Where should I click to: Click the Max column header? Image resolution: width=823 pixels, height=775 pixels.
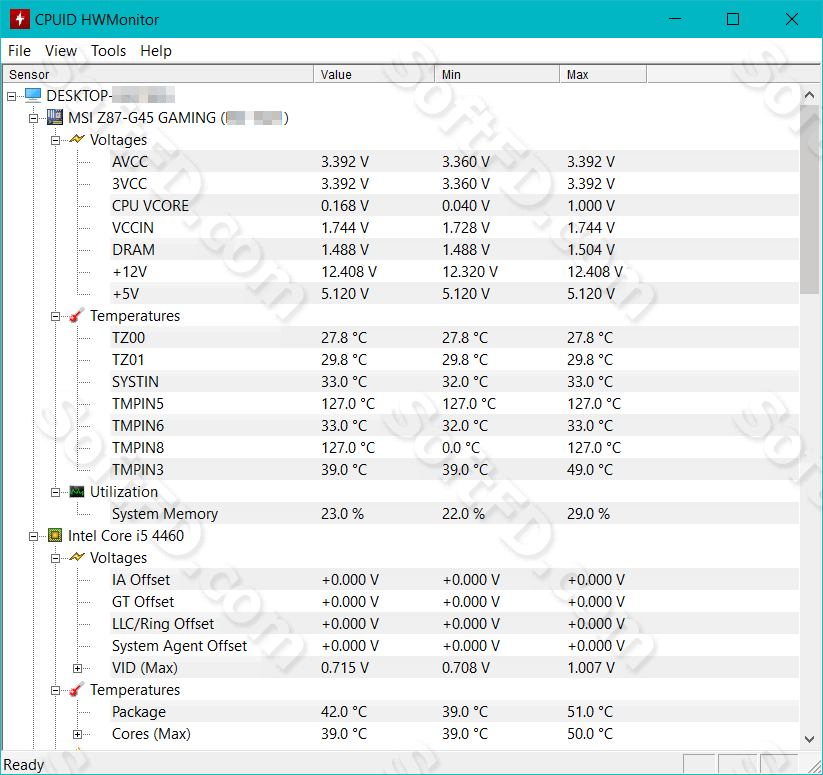coord(603,75)
